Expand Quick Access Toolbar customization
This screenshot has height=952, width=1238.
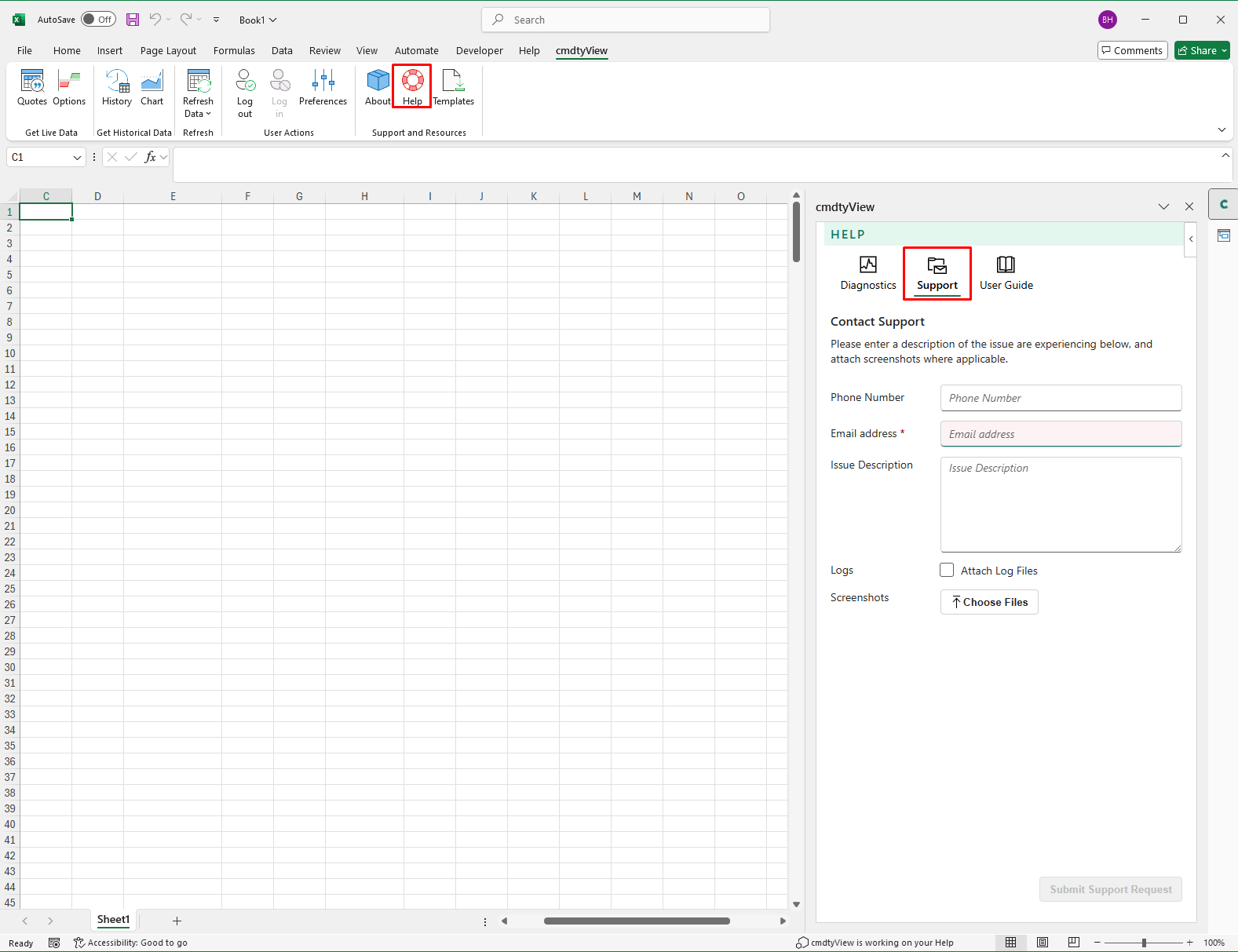click(x=216, y=20)
